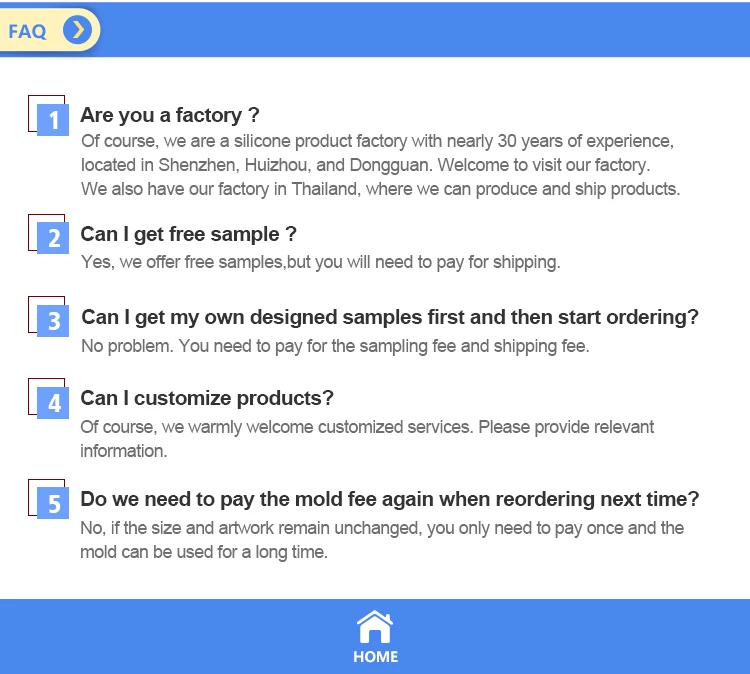Open the FAQ tab label
Viewport: 750px width, 674px height.
click(x=28, y=31)
